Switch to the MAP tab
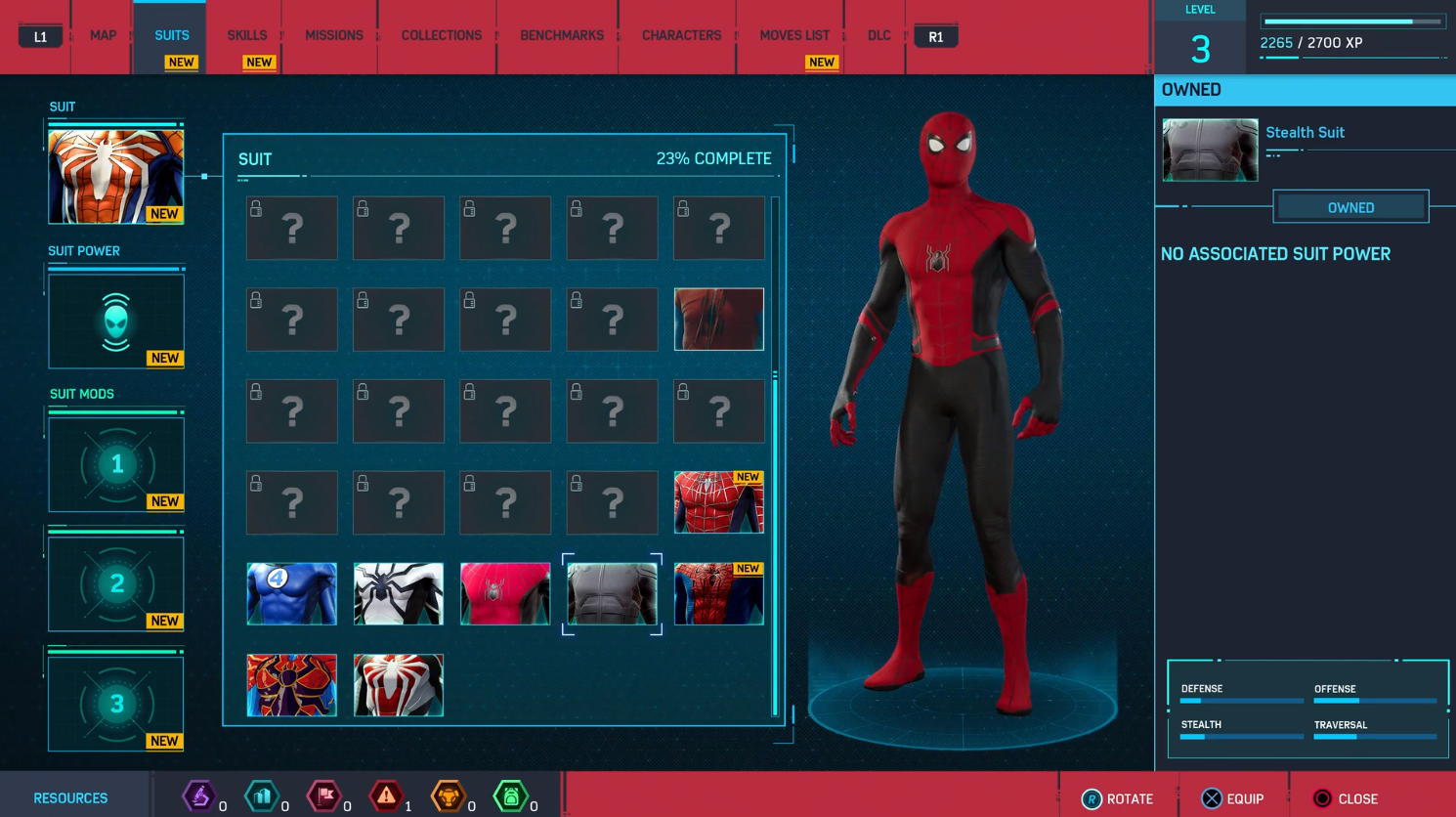This screenshot has width=1456, height=817. (103, 35)
